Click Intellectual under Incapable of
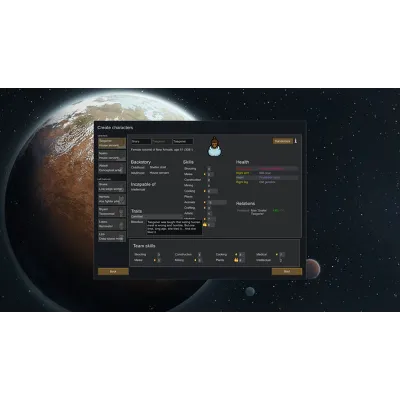The width and height of the screenshot is (400, 400). click(138, 190)
